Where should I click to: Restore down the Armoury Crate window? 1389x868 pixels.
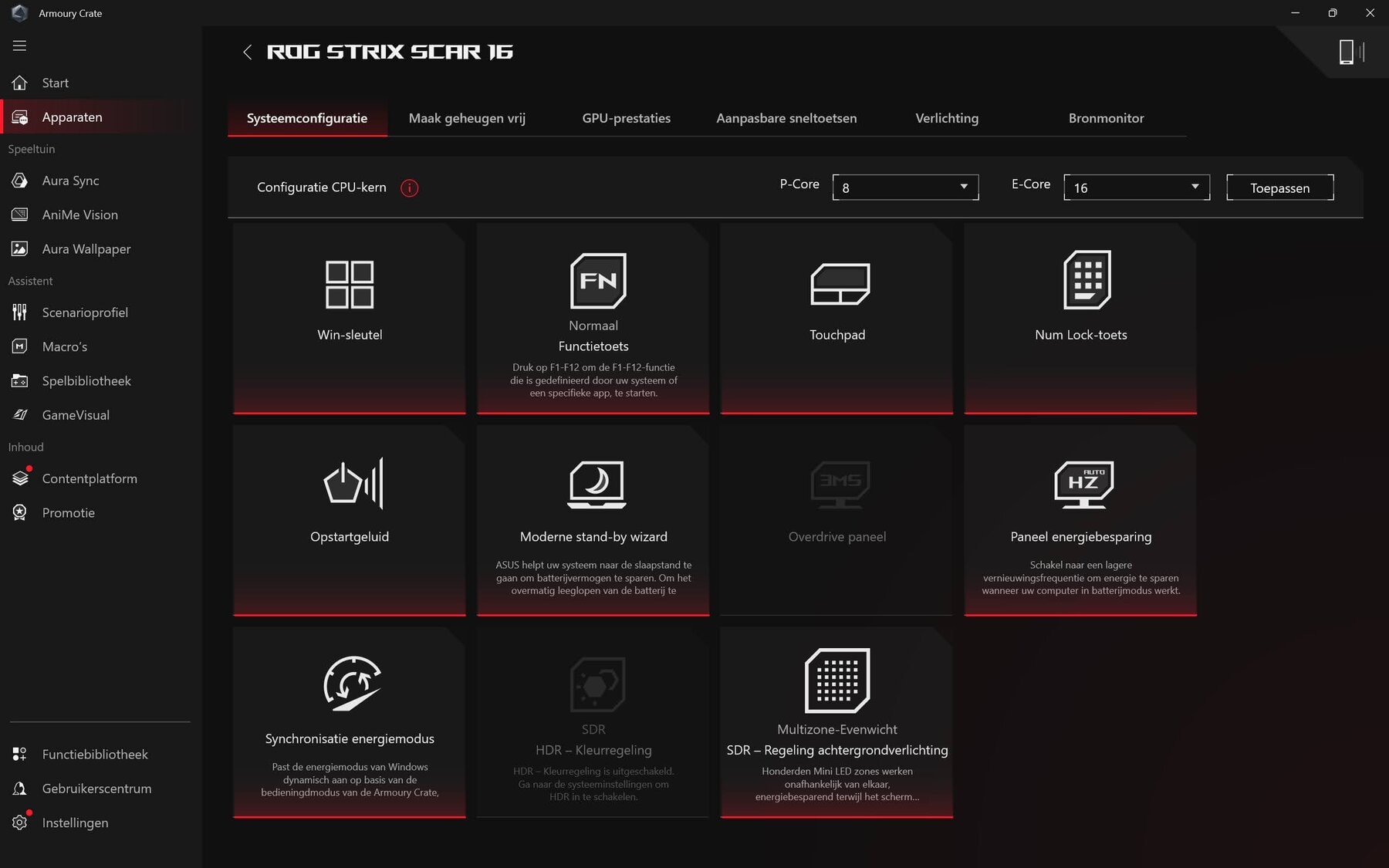[x=1333, y=13]
